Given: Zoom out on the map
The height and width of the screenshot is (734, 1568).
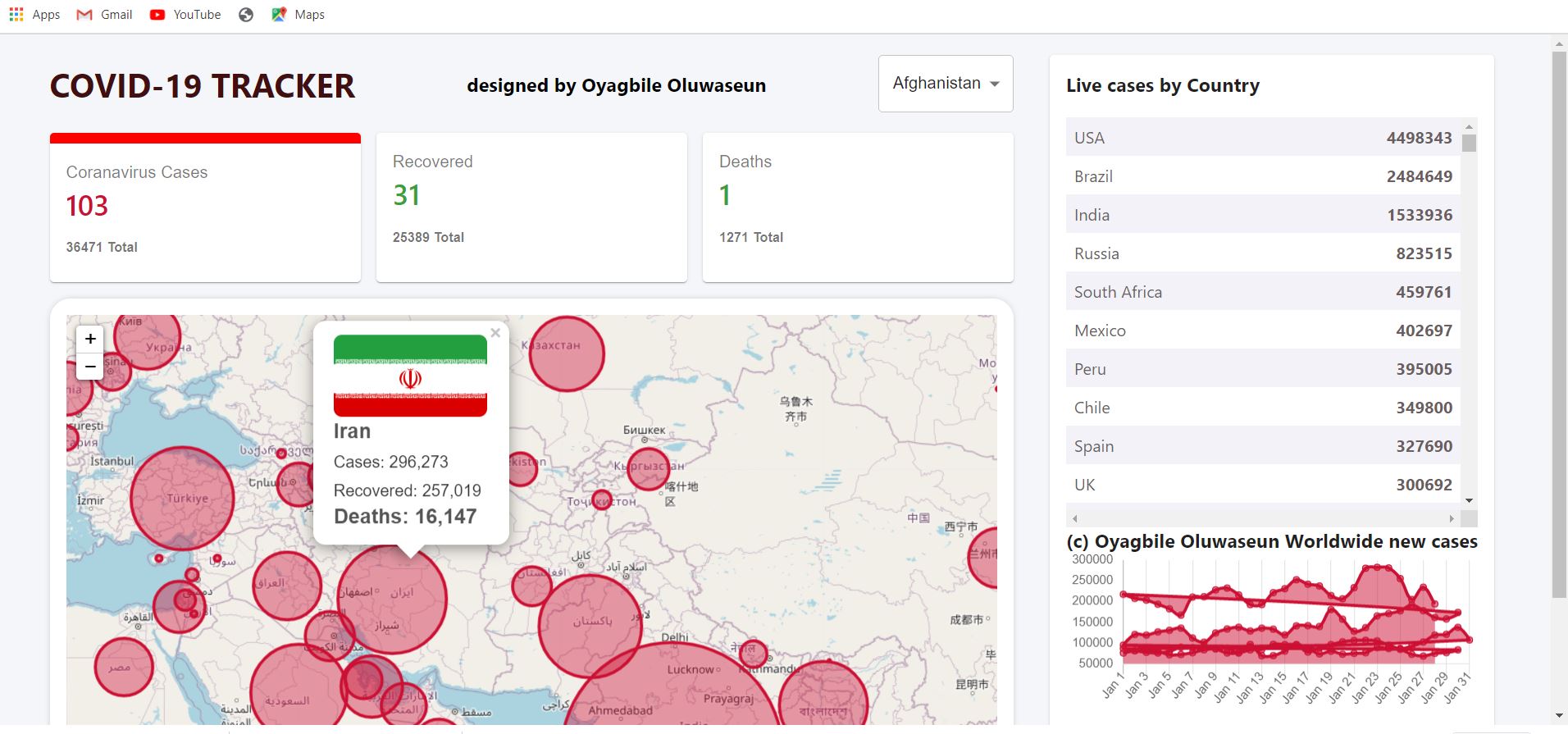Looking at the screenshot, I should tap(90, 366).
